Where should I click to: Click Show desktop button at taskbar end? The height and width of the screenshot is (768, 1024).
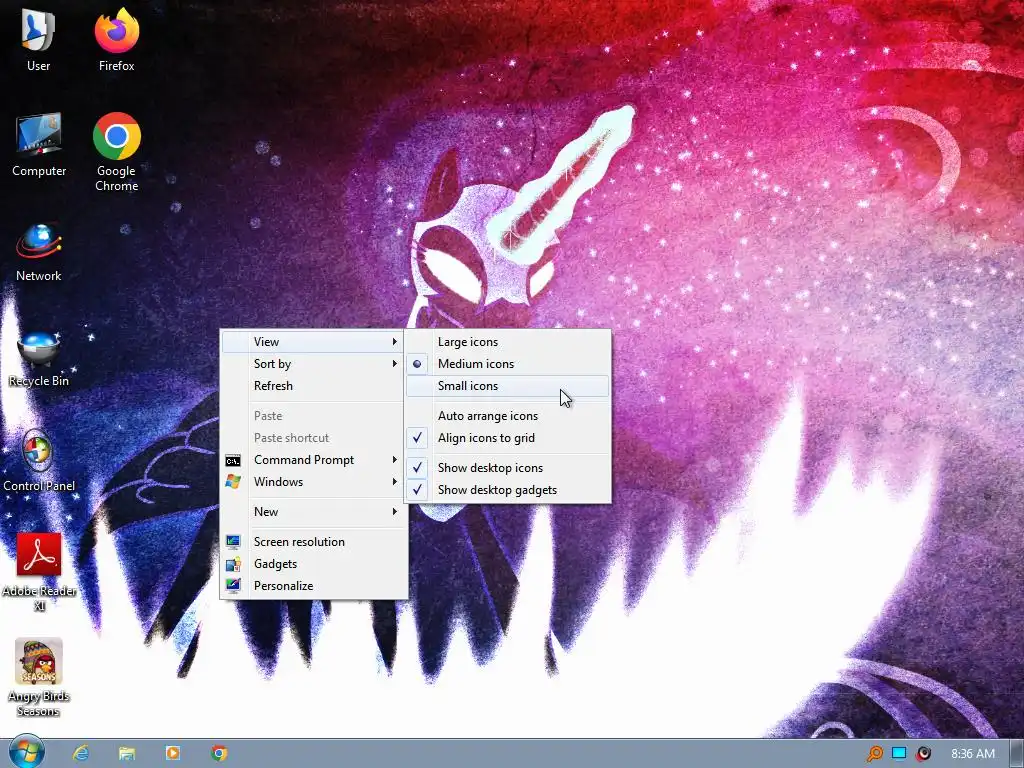pyautogui.click(x=1016, y=754)
